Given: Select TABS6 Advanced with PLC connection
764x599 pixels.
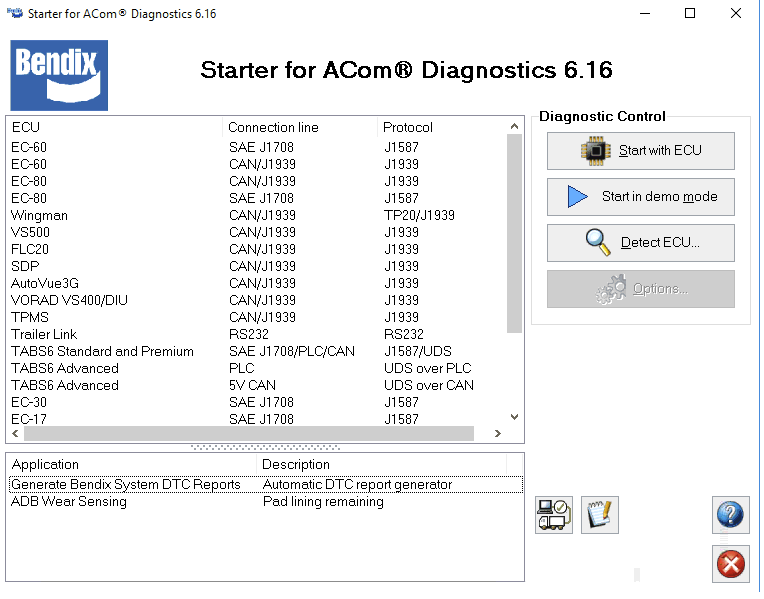Looking at the screenshot, I should coord(257,368).
